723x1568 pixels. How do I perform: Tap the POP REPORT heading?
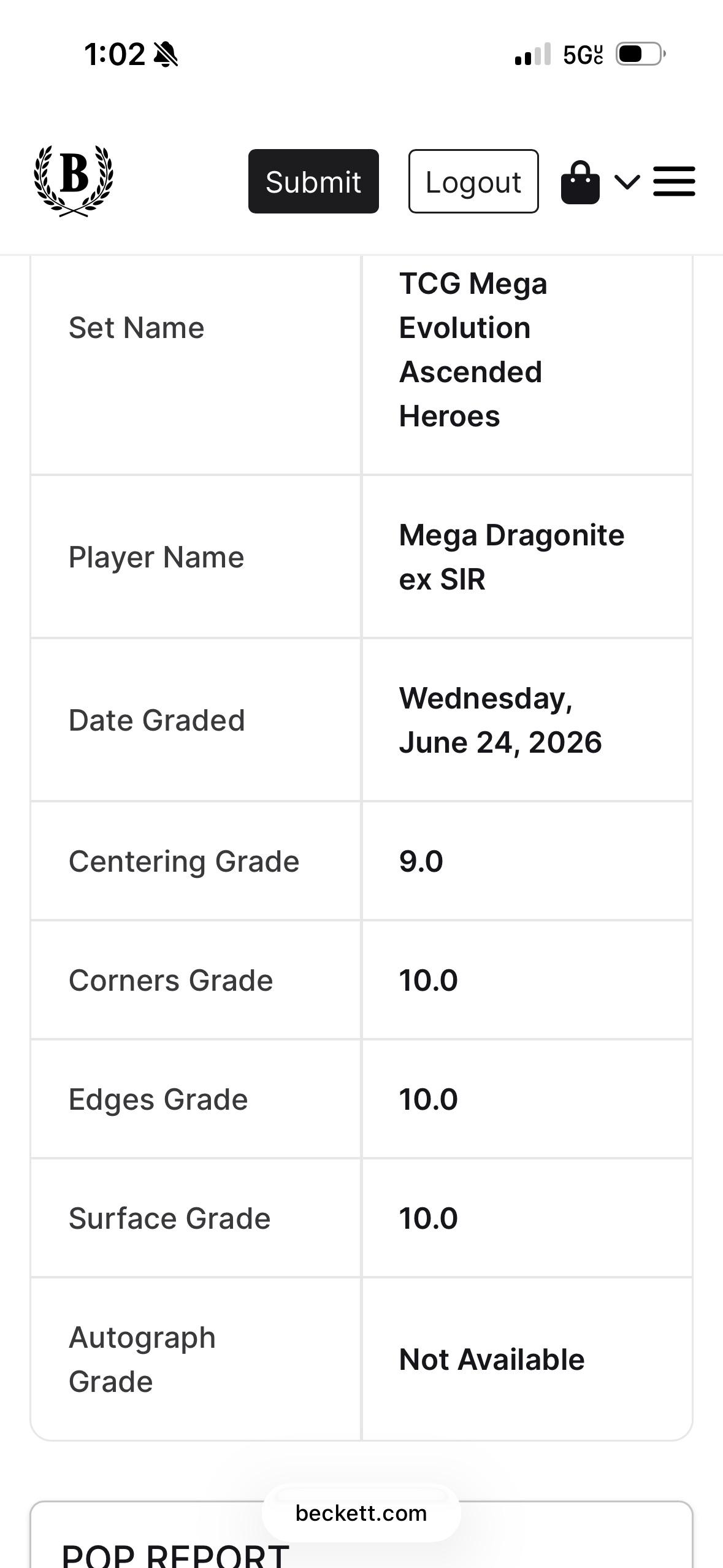[x=175, y=1555]
